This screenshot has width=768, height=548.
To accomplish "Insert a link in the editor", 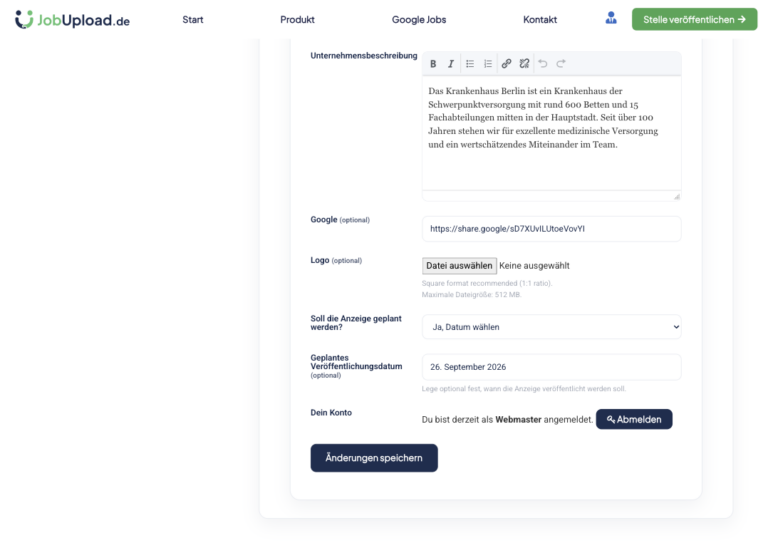I will pos(506,64).
